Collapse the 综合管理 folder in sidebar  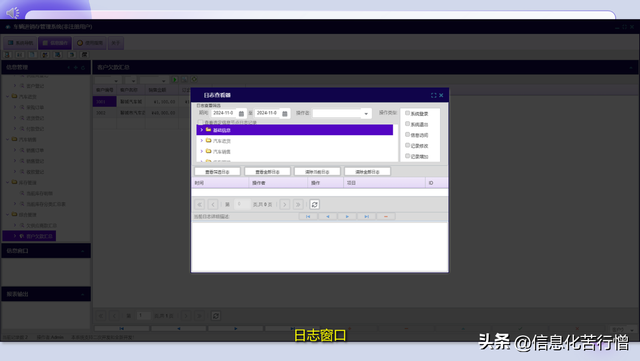(7, 214)
